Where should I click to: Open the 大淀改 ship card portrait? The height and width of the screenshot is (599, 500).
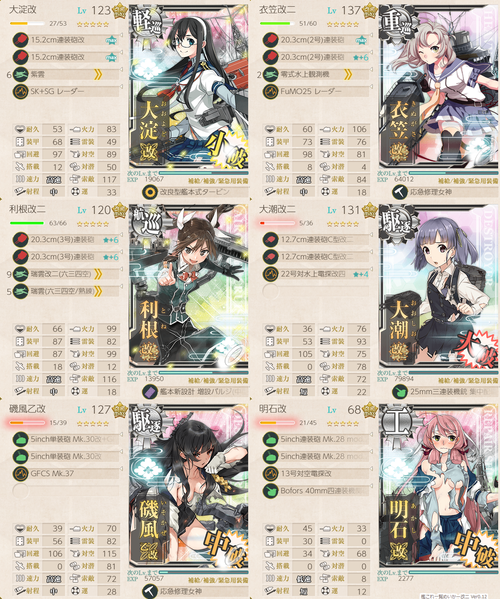tap(189, 87)
